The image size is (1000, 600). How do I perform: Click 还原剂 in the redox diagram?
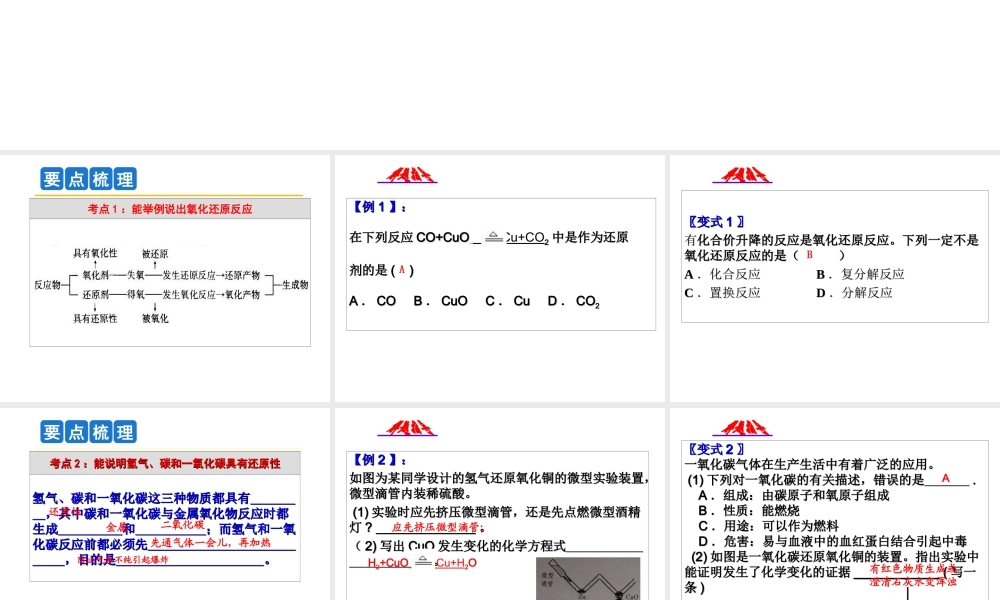96,295
